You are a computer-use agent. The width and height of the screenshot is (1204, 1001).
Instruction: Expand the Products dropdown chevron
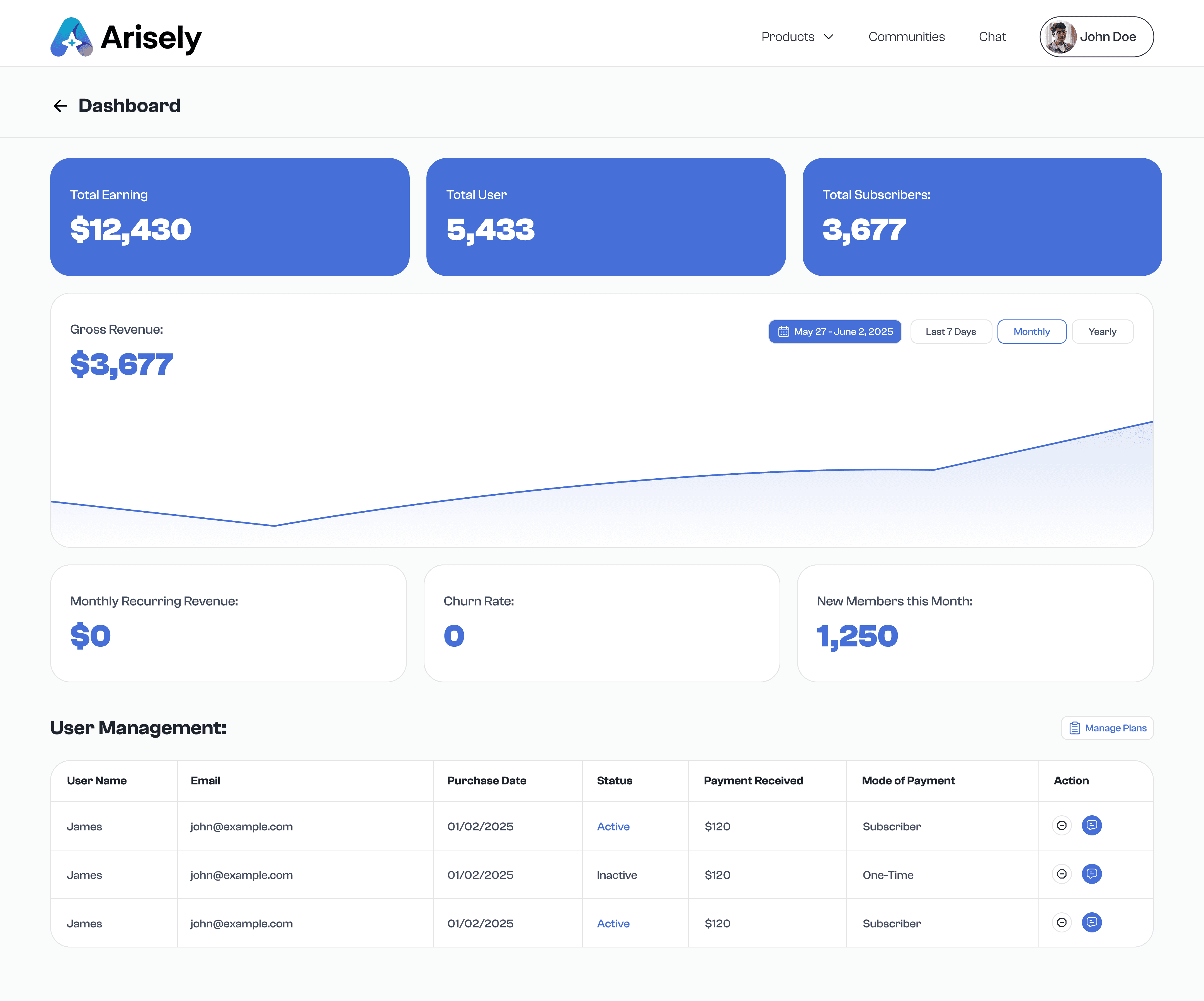829,37
